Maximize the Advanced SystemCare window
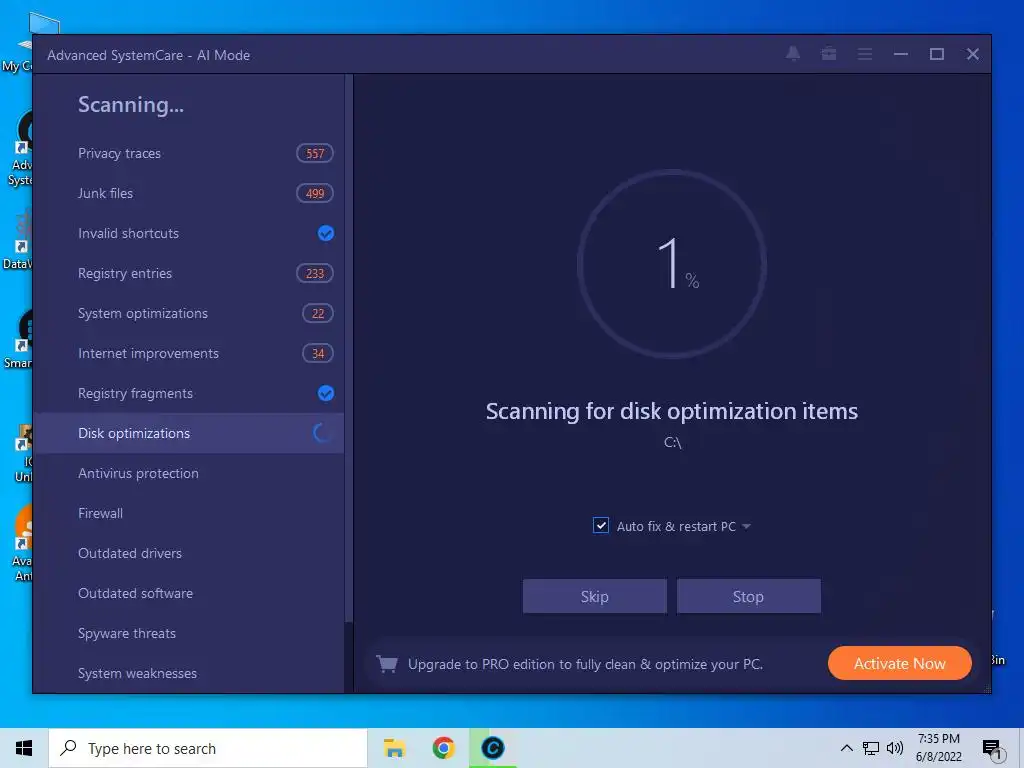 (x=936, y=54)
